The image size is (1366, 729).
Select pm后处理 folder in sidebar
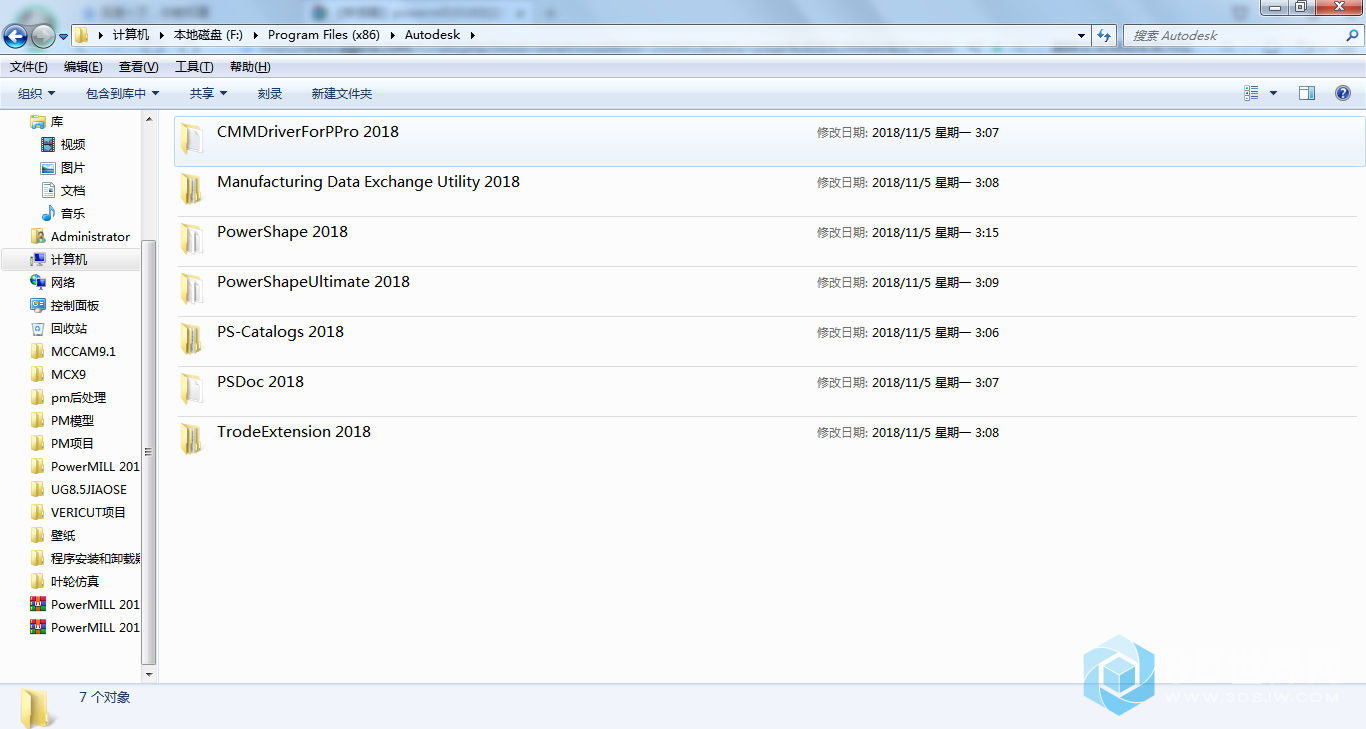point(78,397)
